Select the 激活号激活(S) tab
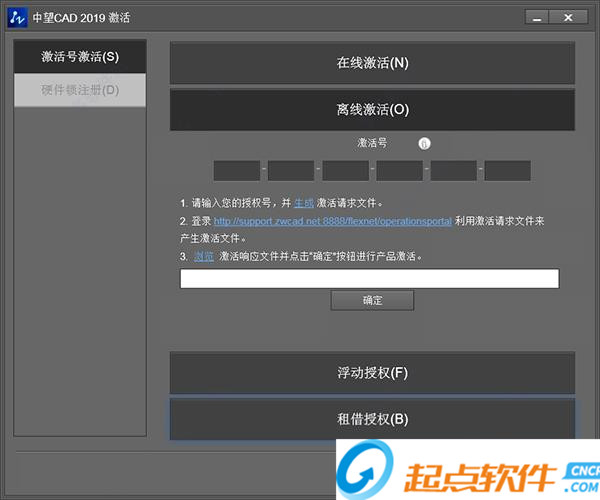The height and width of the screenshot is (500, 600). pyautogui.click(x=80, y=57)
